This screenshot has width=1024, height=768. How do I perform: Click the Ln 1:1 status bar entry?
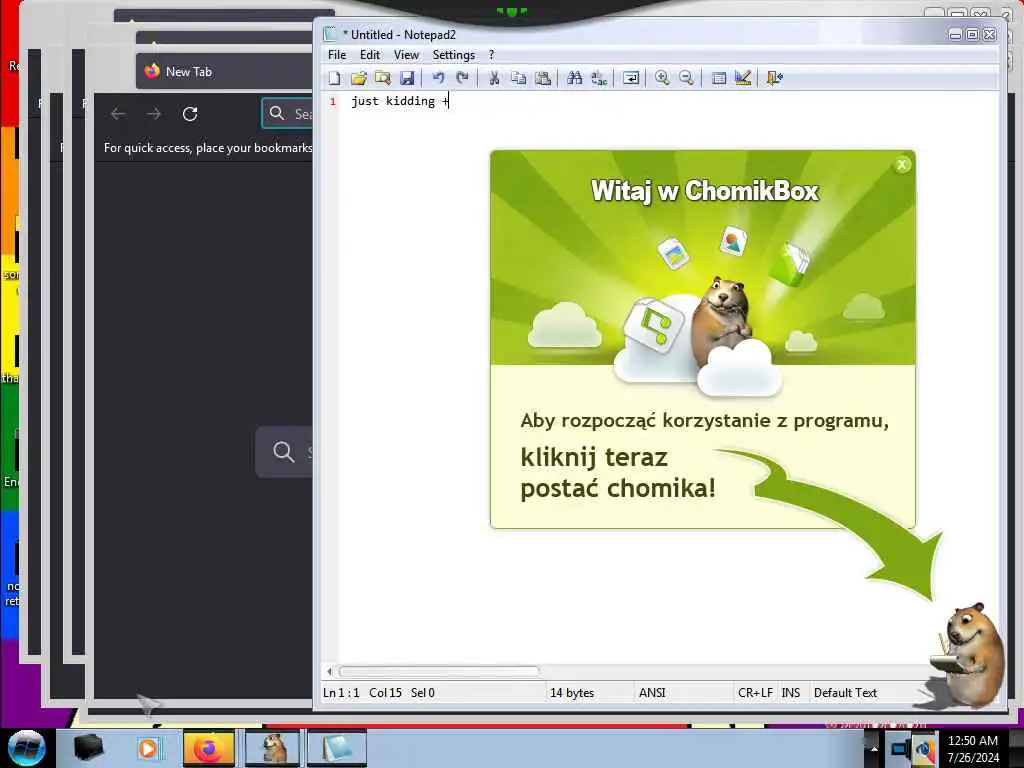pyautogui.click(x=341, y=693)
